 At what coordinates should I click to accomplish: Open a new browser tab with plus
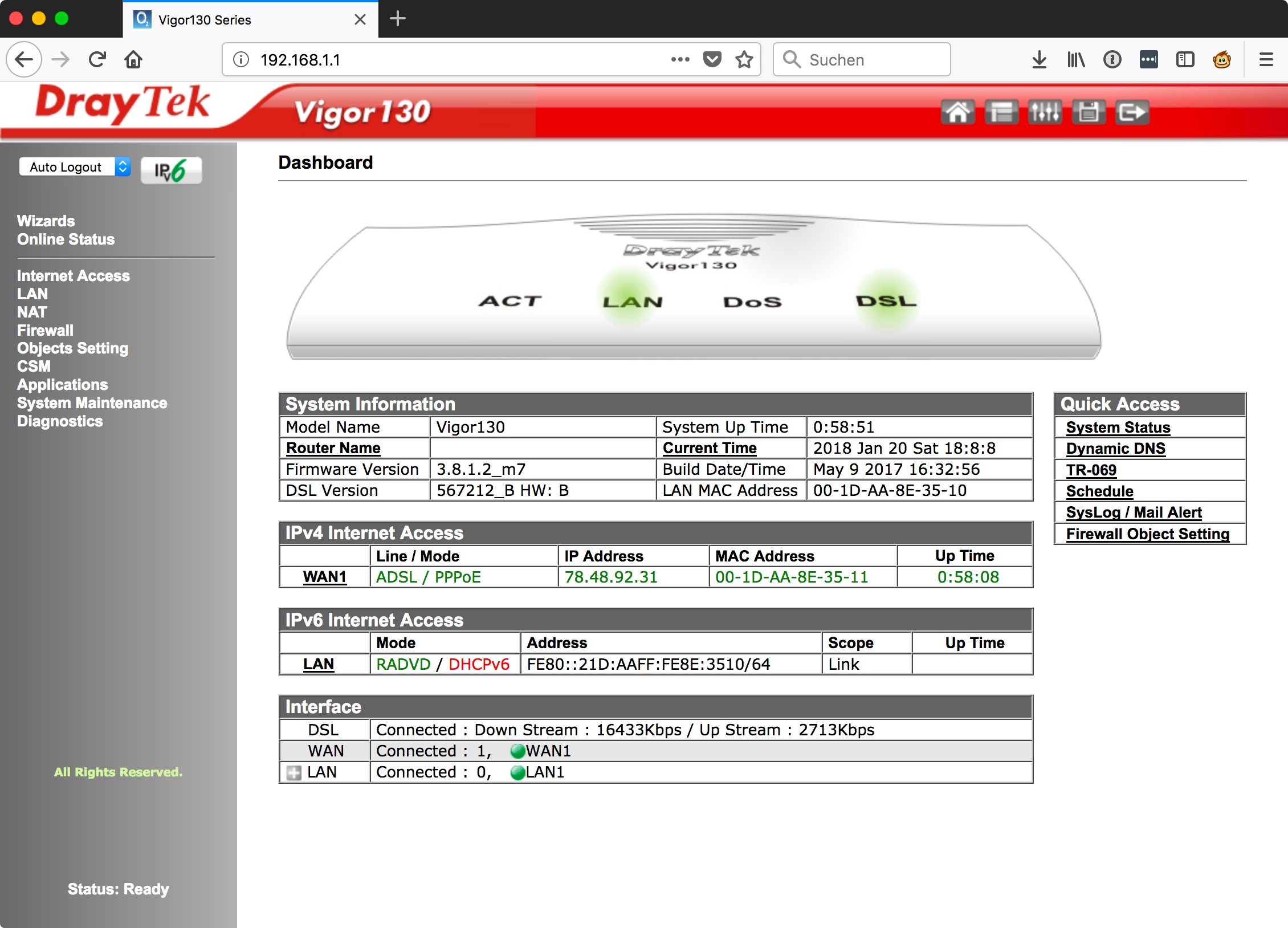[397, 19]
